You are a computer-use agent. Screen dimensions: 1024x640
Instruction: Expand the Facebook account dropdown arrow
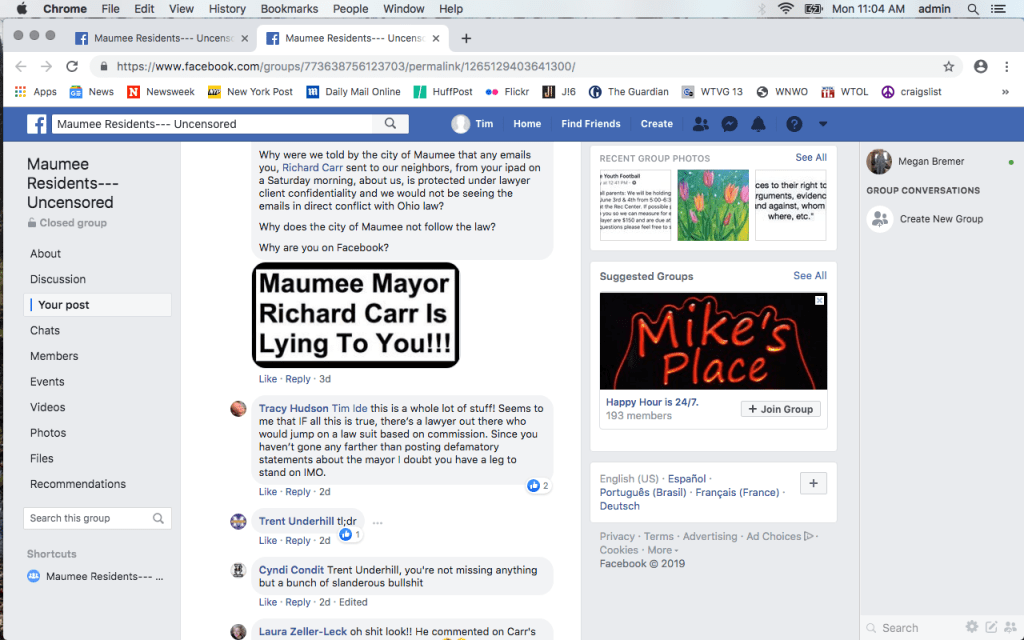pos(823,124)
